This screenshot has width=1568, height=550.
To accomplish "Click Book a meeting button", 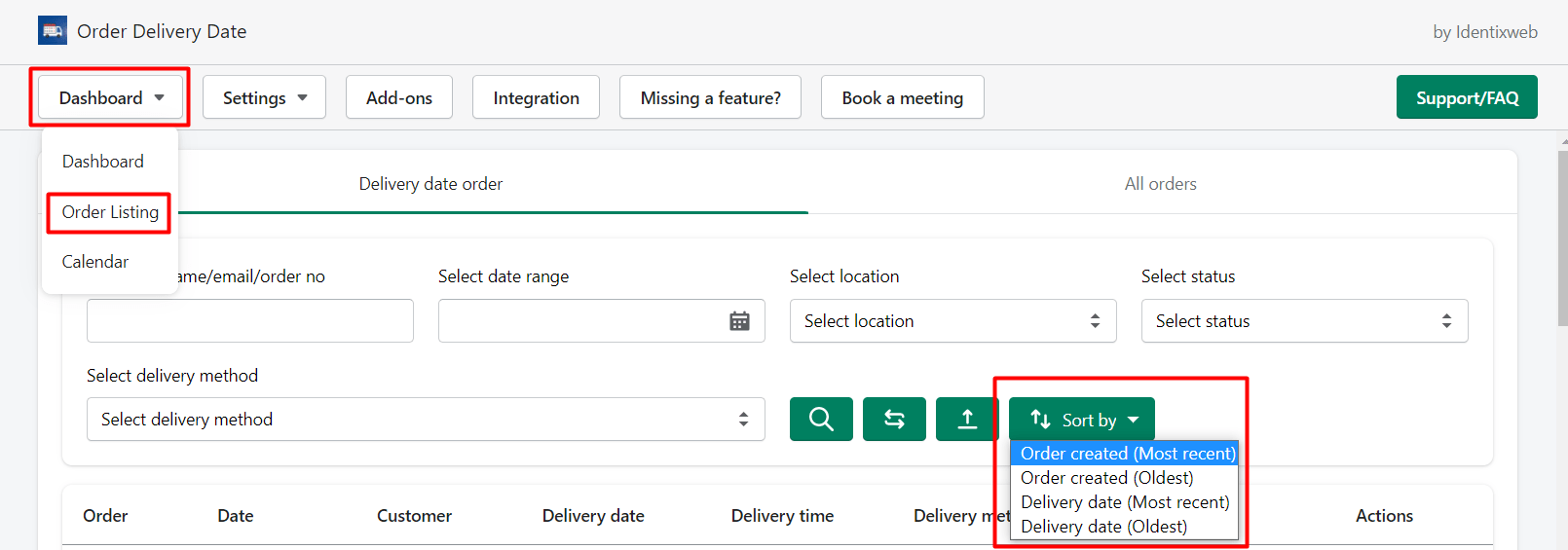I will click(x=903, y=97).
